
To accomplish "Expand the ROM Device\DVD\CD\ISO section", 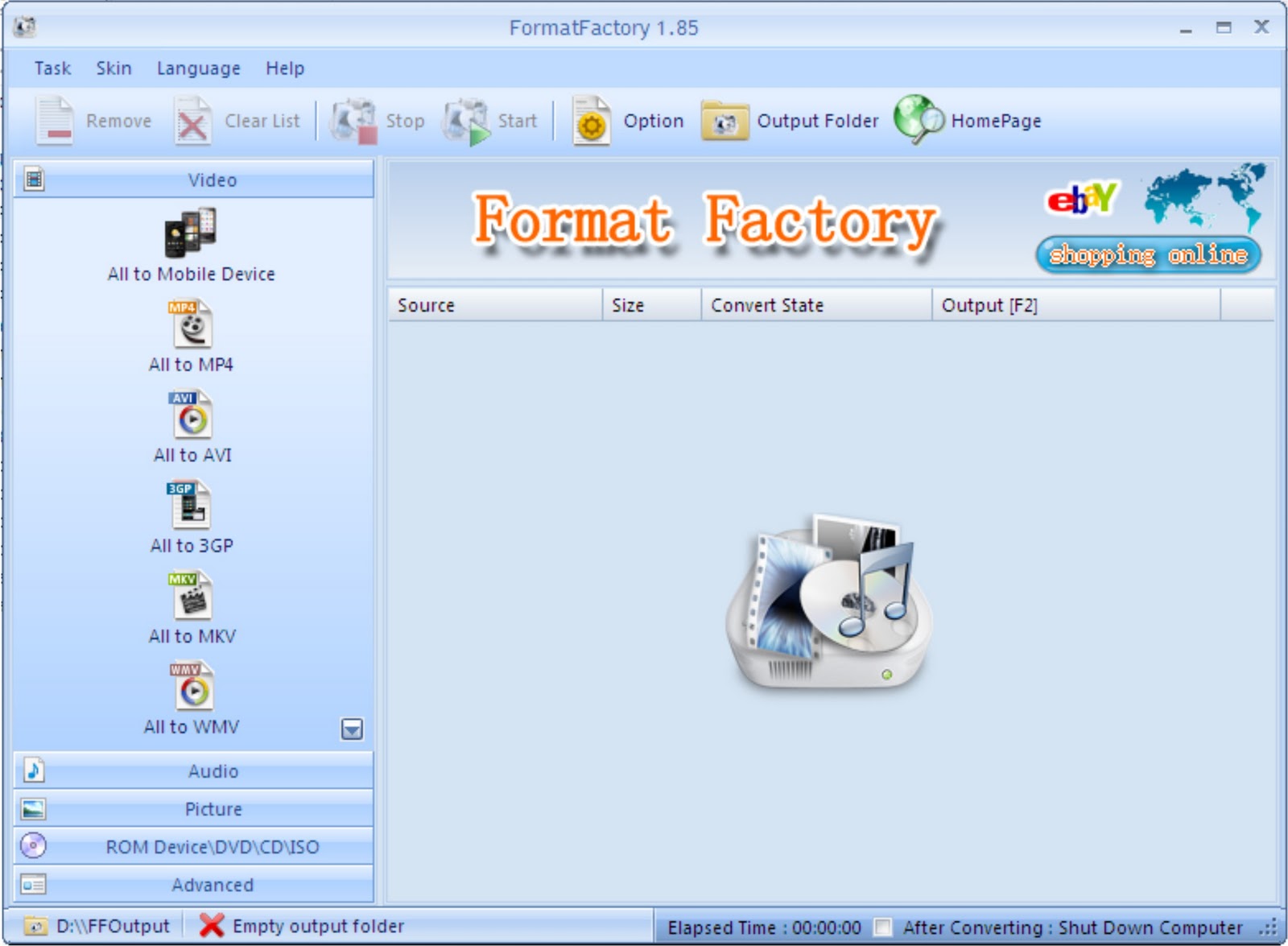I will click(x=193, y=847).
